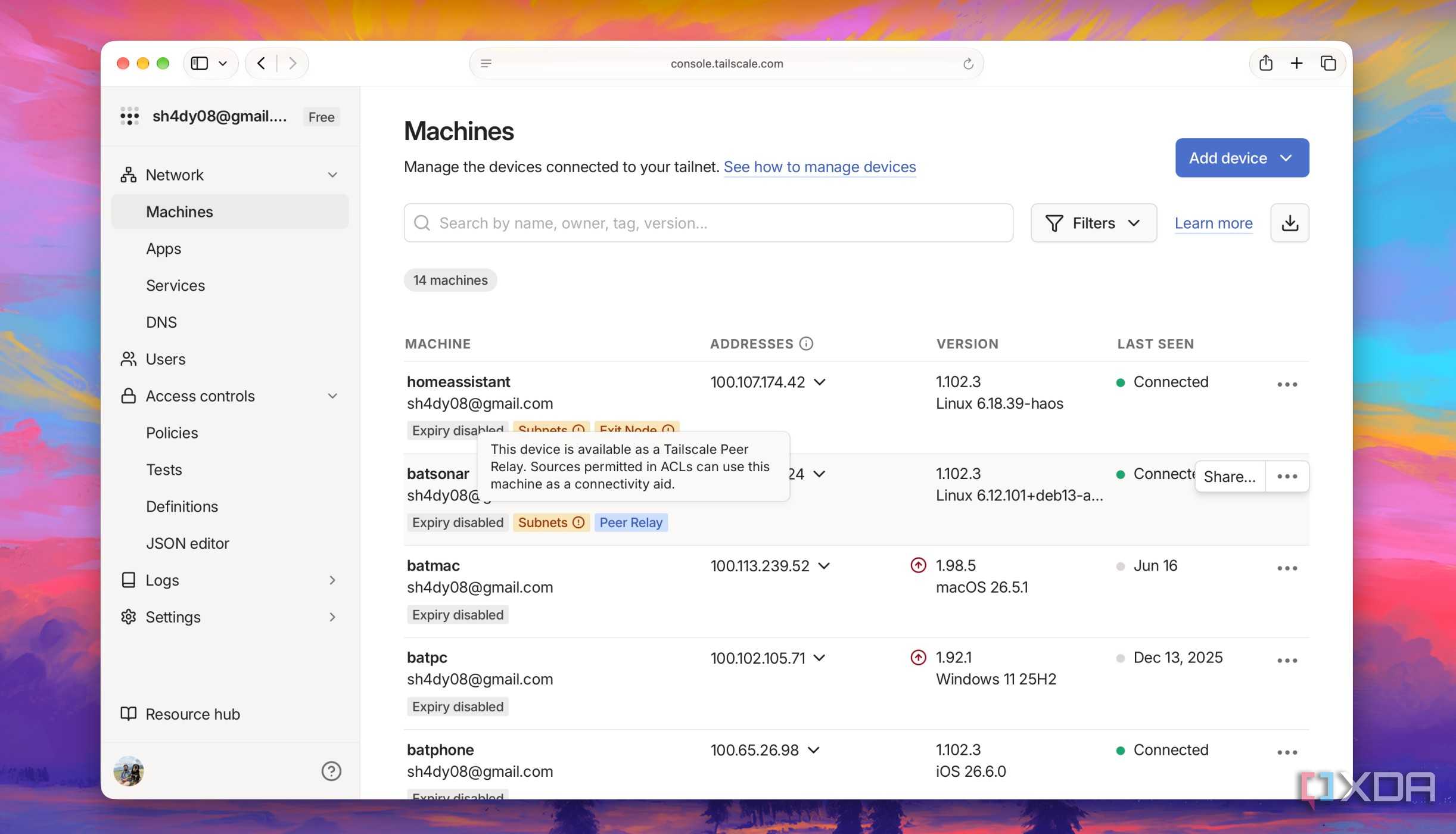Open See how to manage devices link
1456x834 pixels.
[x=820, y=167]
